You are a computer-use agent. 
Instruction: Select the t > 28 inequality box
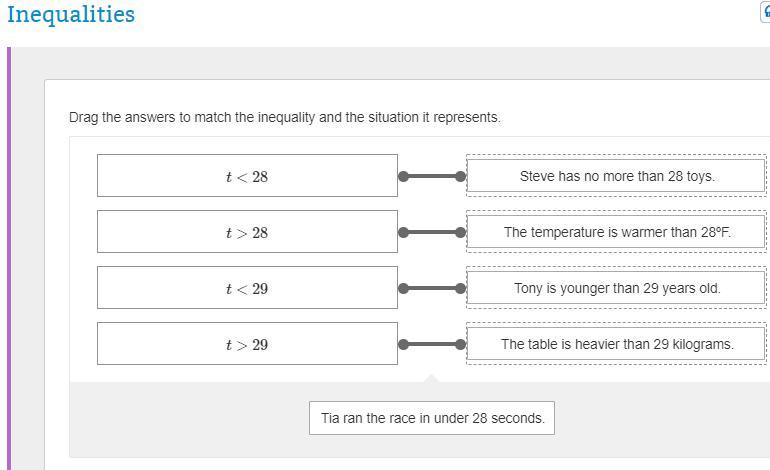(x=247, y=232)
